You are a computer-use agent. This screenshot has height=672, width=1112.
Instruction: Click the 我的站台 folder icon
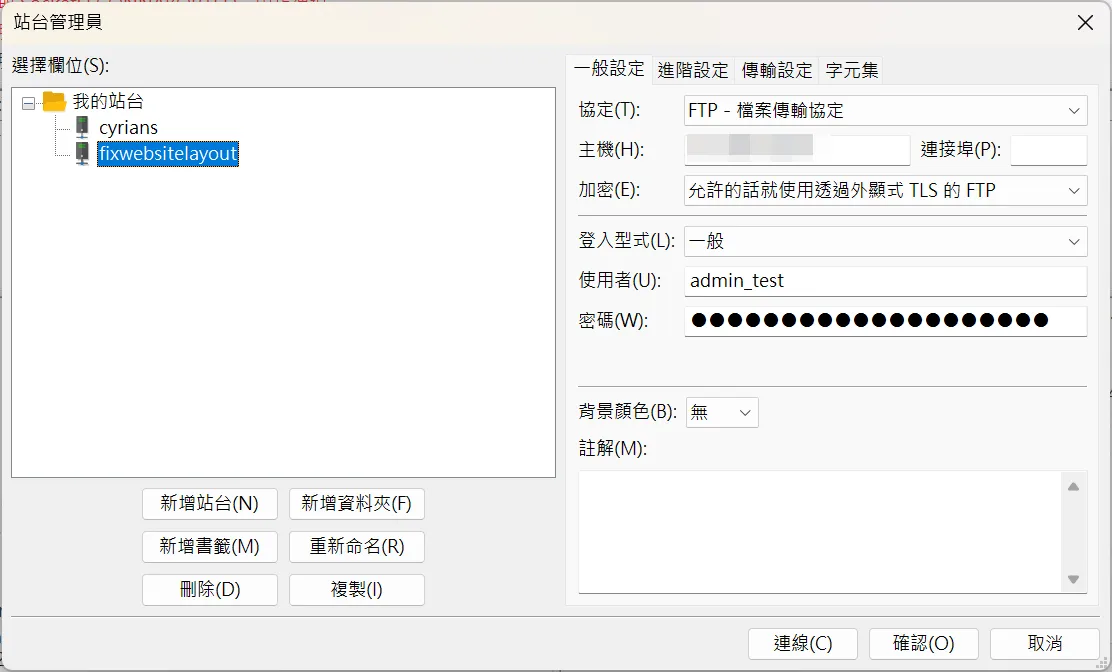pos(54,102)
